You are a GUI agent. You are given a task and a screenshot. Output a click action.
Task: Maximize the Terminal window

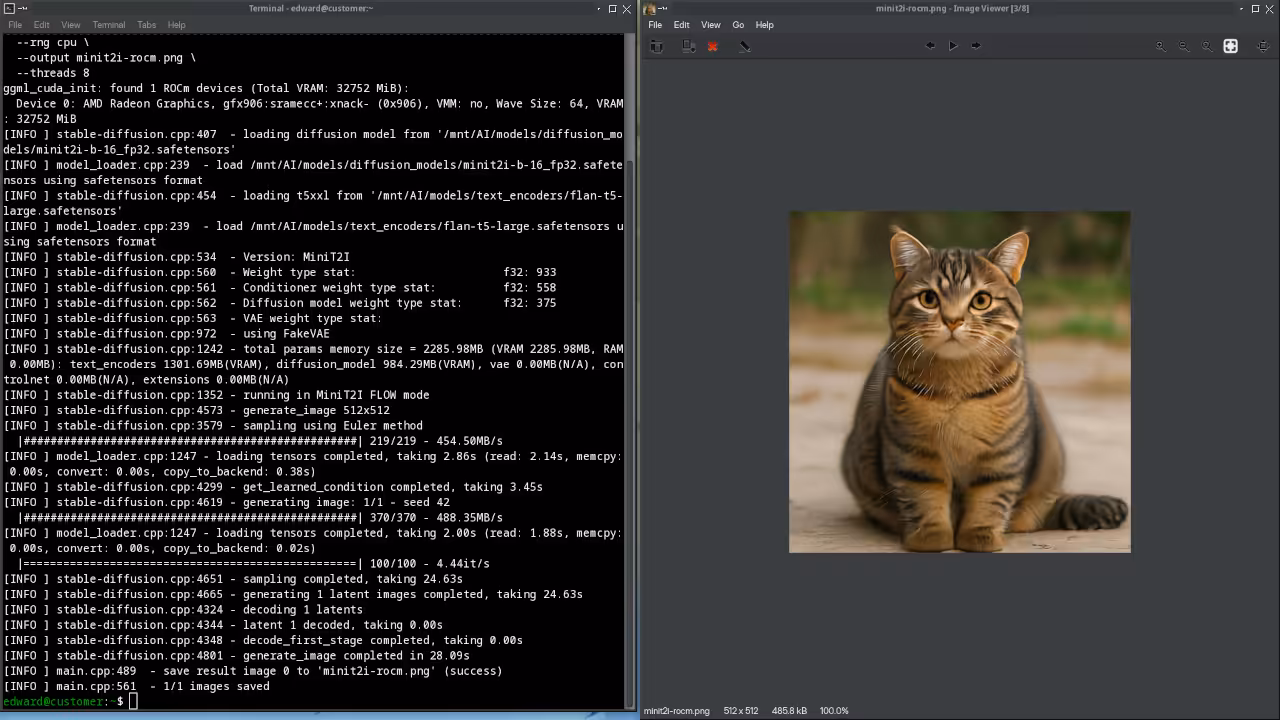(x=613, y=8)
